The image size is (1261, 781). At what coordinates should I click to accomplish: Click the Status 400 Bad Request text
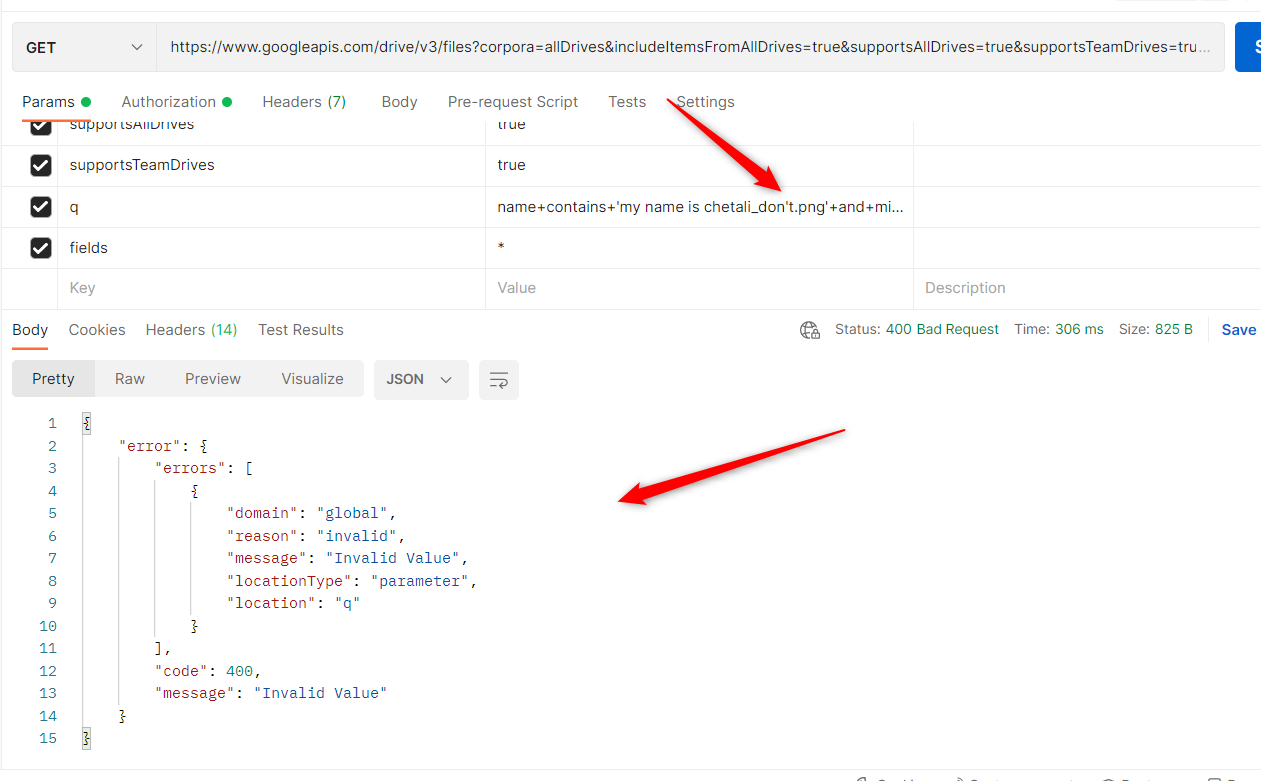click(917, 329)
